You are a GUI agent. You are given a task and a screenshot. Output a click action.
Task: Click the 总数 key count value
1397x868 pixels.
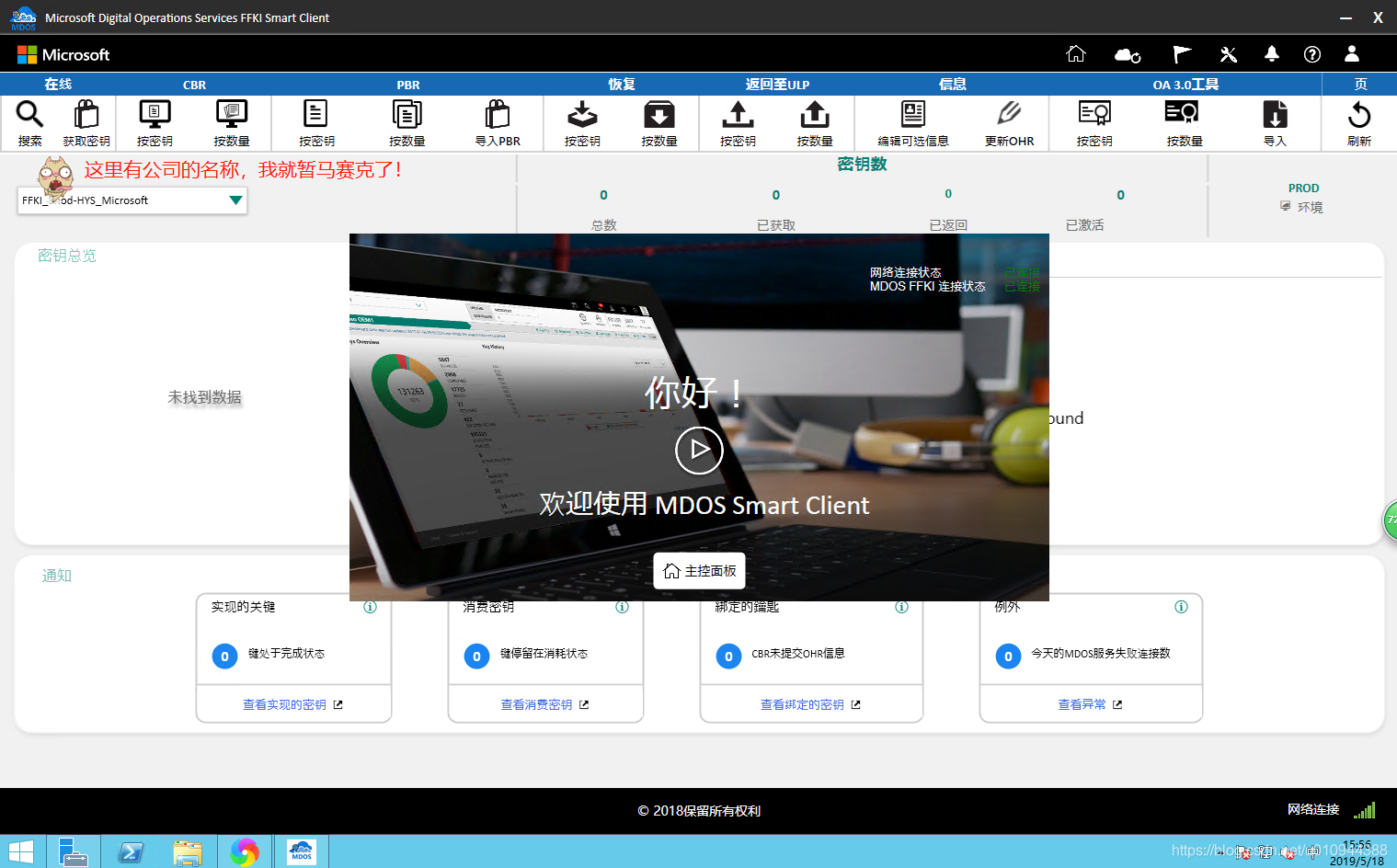coord(603,195)
